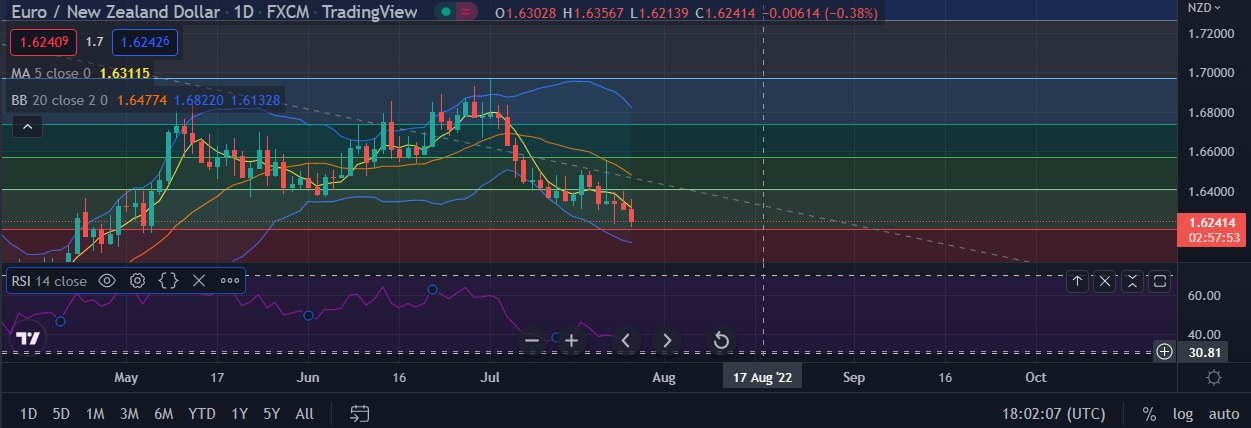Toggle log scale mode
This screenshot has width=1251, height=428.
[1182, 413]
